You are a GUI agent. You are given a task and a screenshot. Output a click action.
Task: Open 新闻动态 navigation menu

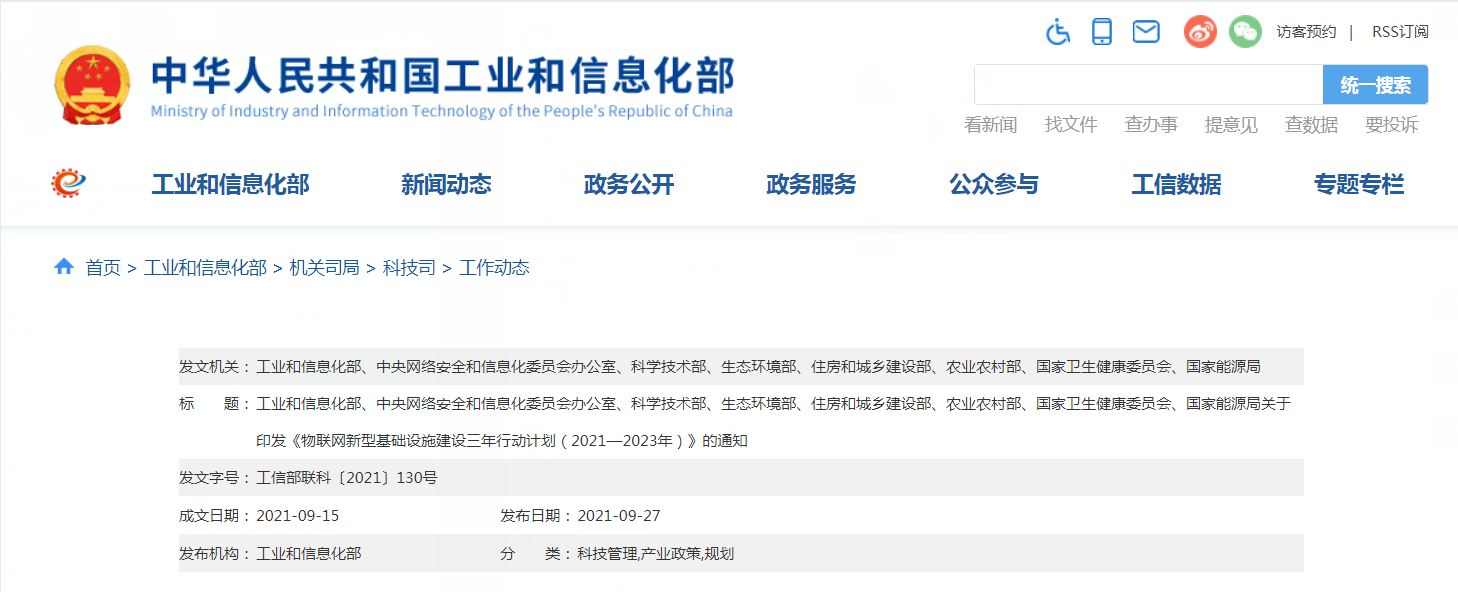446,184
